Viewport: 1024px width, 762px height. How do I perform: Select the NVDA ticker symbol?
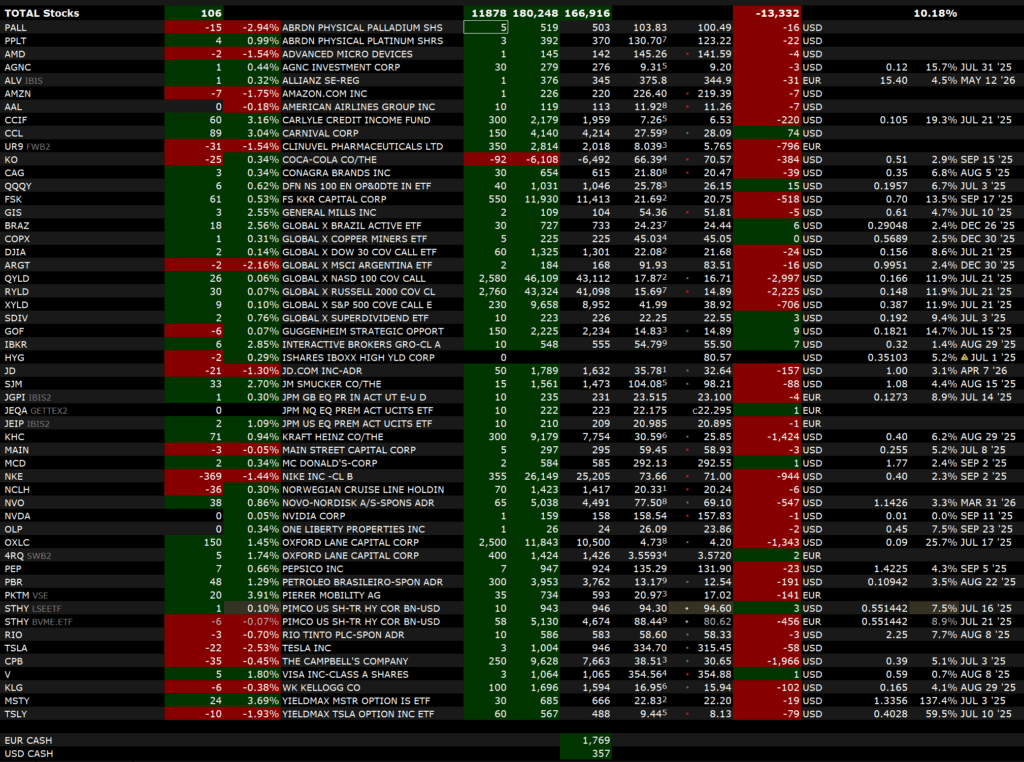click(x=17, y=515)
